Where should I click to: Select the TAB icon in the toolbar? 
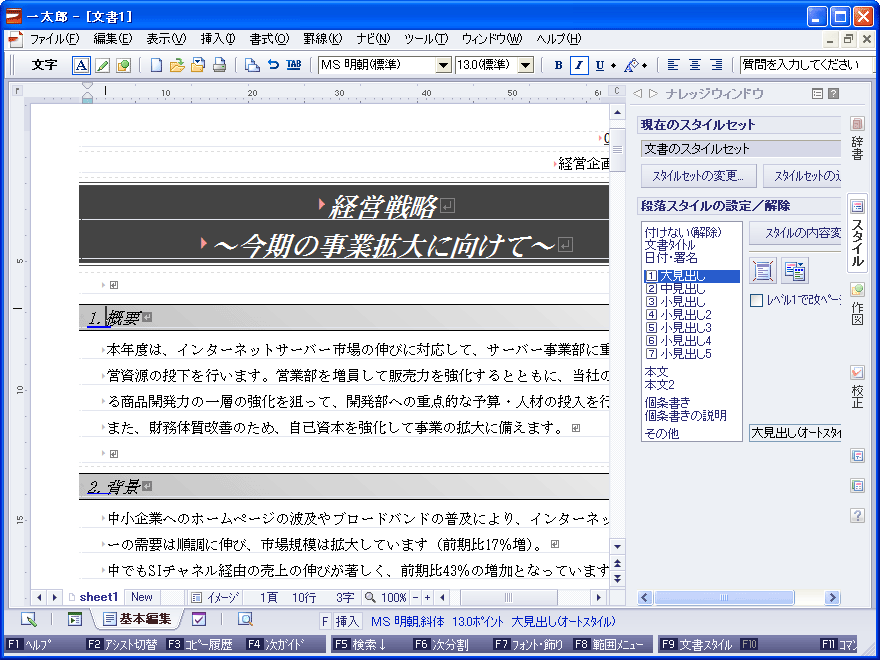pos(293,64)
